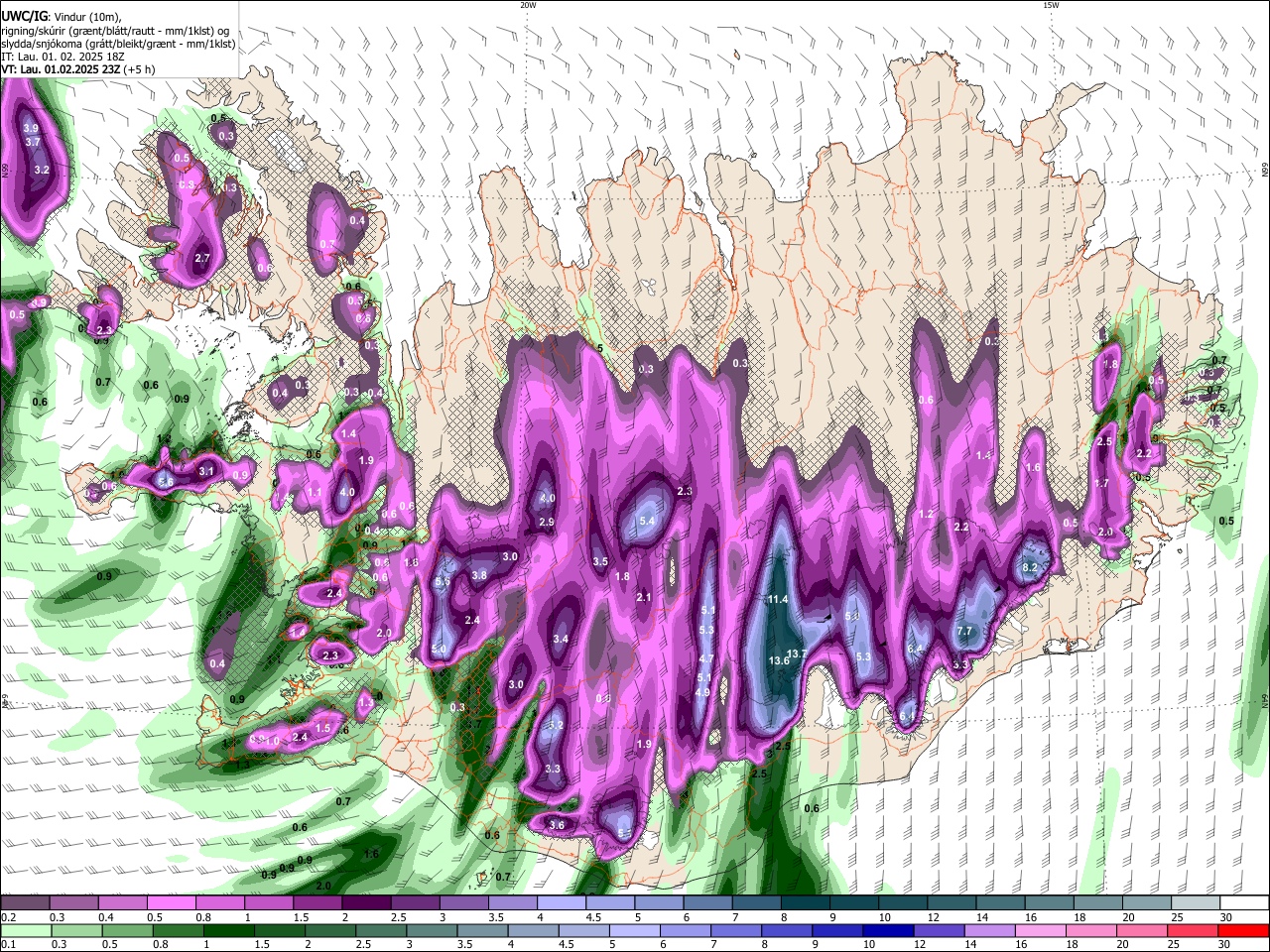1270x952 pixels.
Task: Select top legend swatch between 2 and 2.5
Action: pyautogui.click(x=366, y=903)
